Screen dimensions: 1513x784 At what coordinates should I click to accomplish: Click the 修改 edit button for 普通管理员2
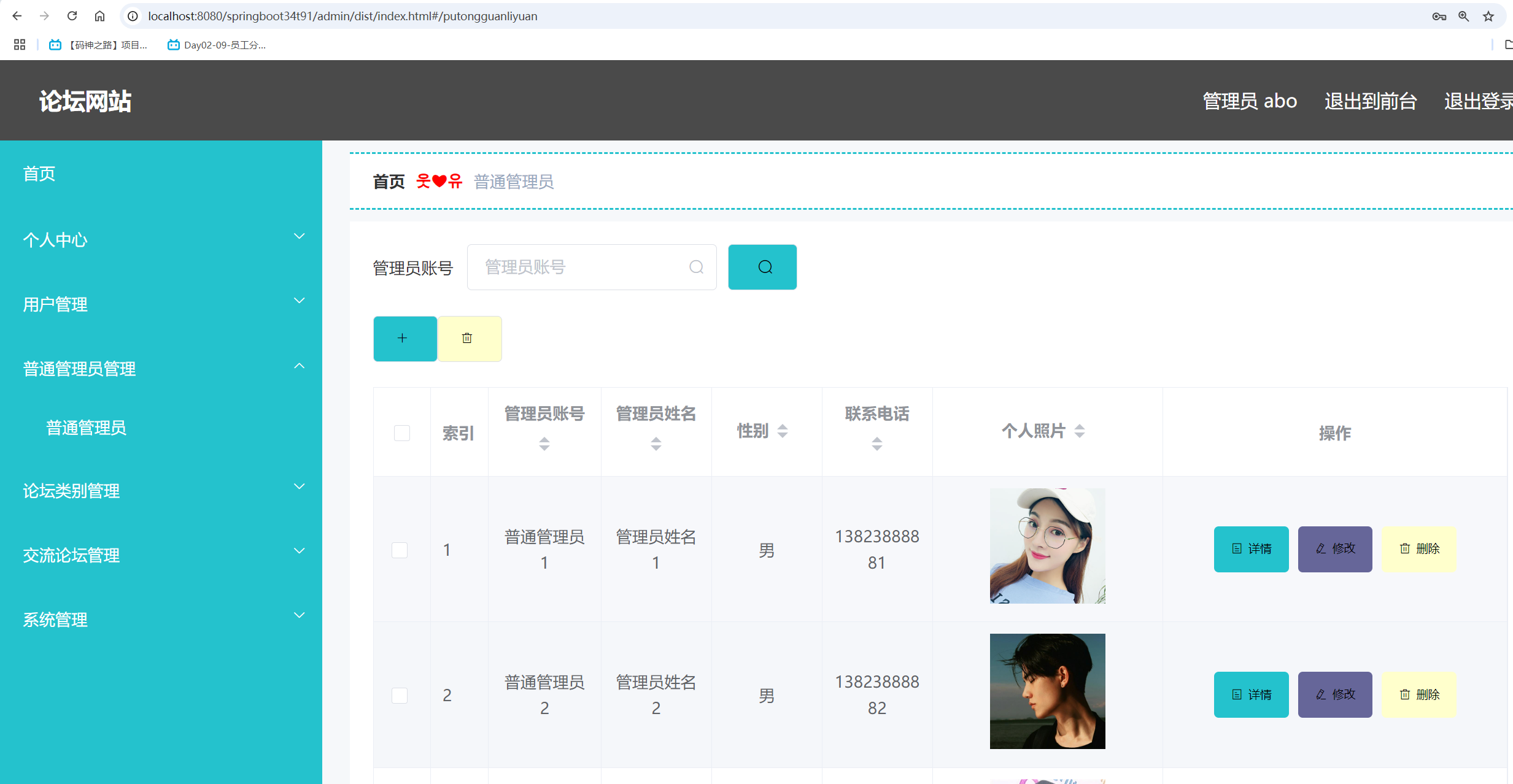coord(1334,694)
